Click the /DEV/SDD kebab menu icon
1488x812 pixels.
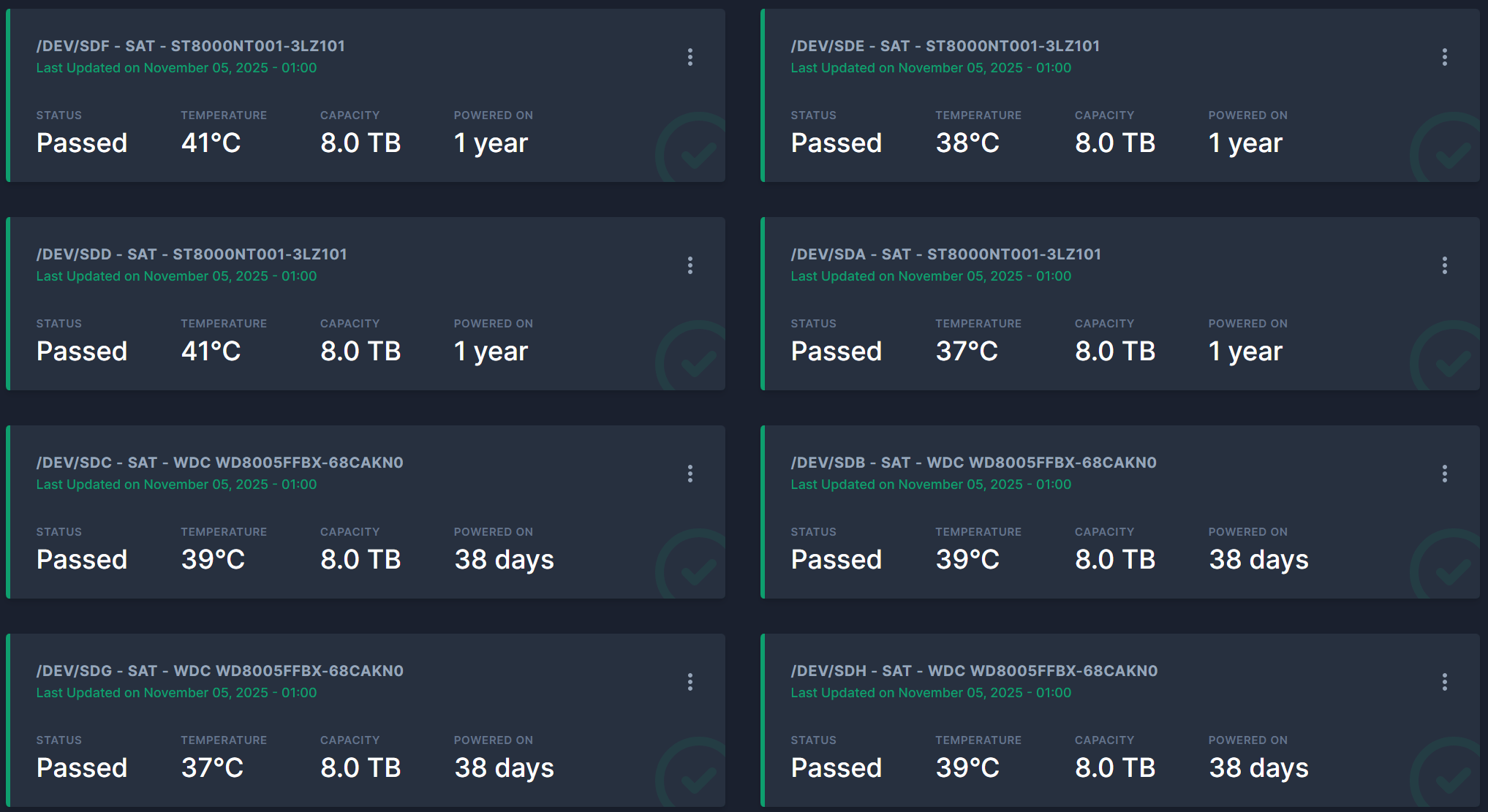[x=690, y=265]
